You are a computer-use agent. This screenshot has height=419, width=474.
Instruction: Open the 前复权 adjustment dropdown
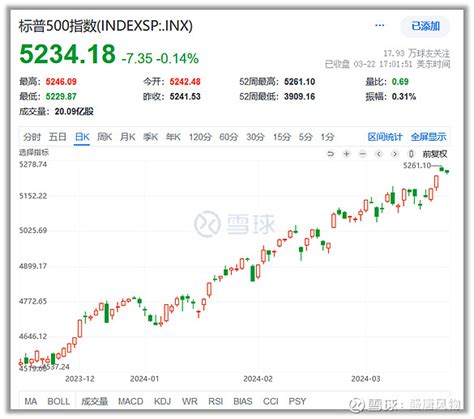(x=435, y=154)
